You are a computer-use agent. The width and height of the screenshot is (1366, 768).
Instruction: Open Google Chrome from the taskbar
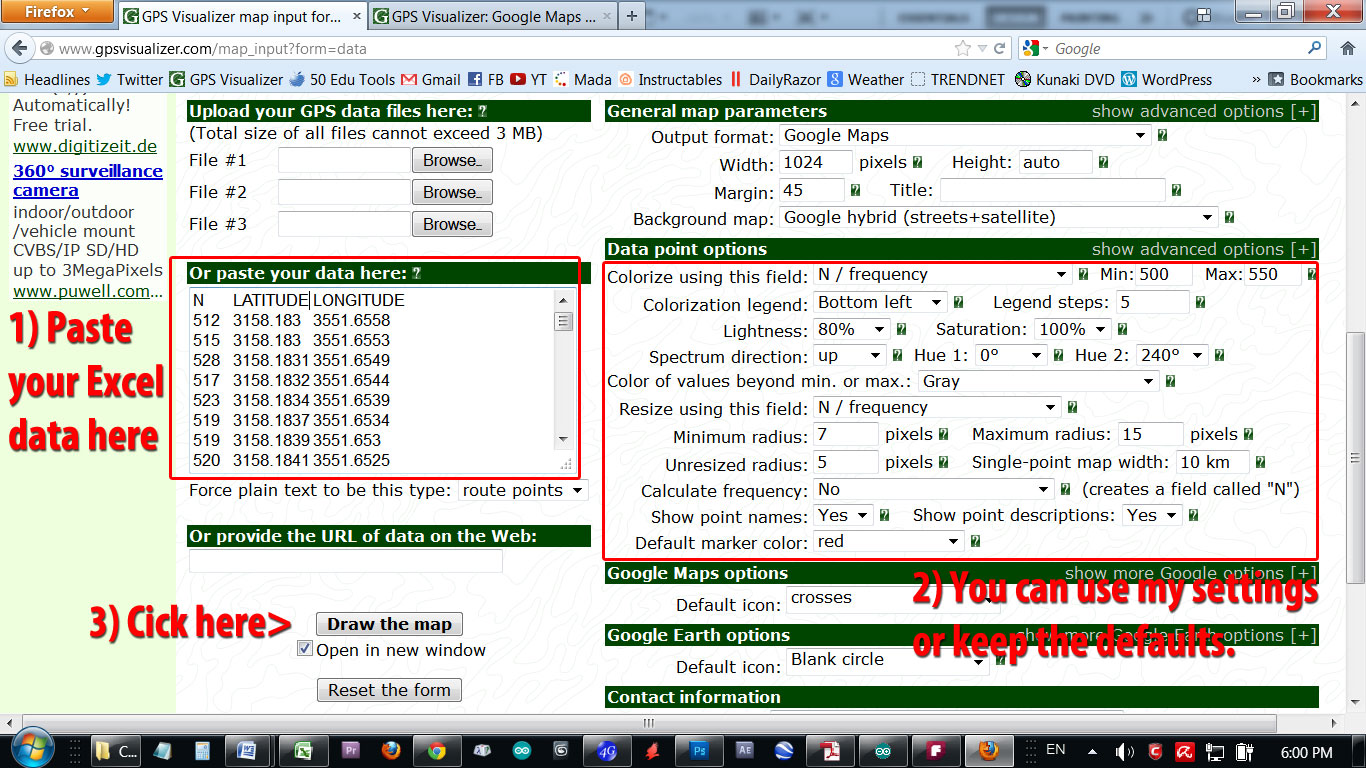(x=436, y=750)
